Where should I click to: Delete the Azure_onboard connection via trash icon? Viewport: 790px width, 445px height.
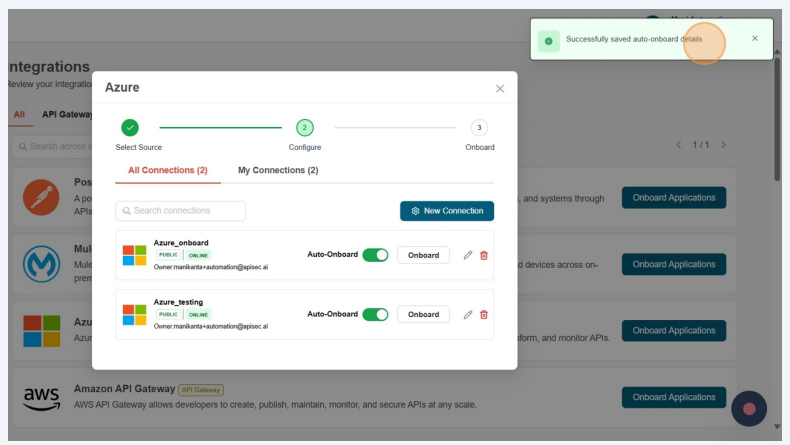pyautogui.click(x=484, y=255)
